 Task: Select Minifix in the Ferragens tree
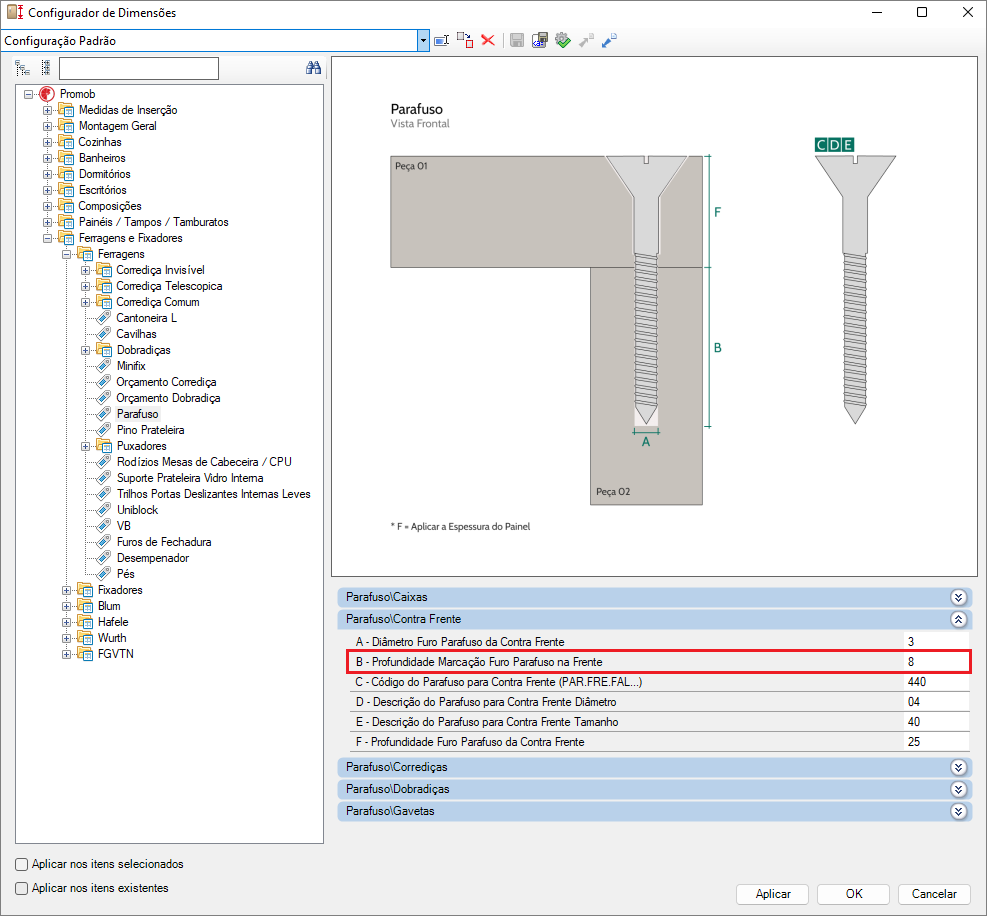131,366
